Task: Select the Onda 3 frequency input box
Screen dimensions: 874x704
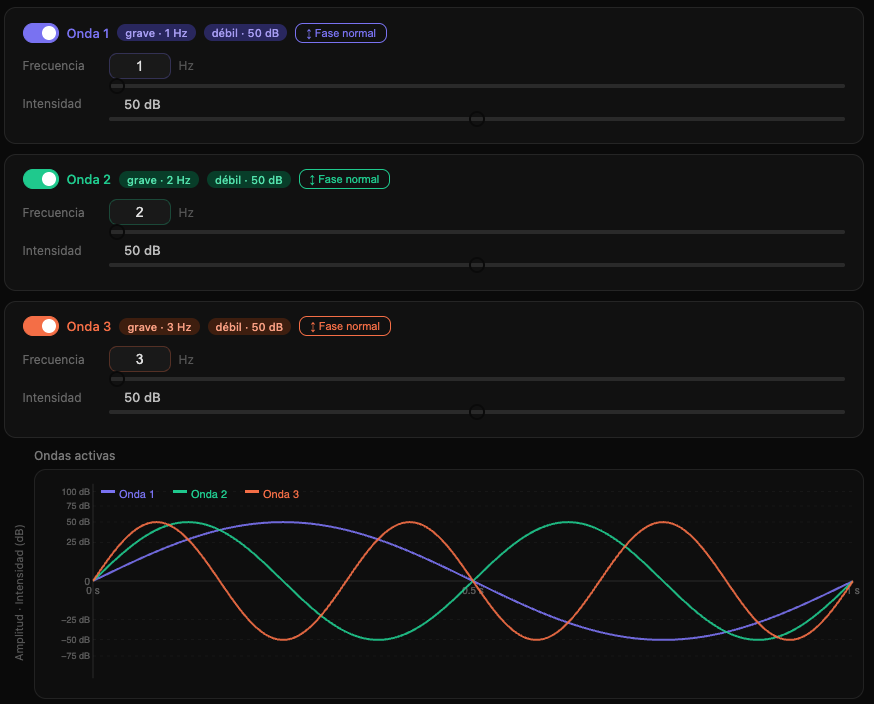Action: [x=140, y=359]
